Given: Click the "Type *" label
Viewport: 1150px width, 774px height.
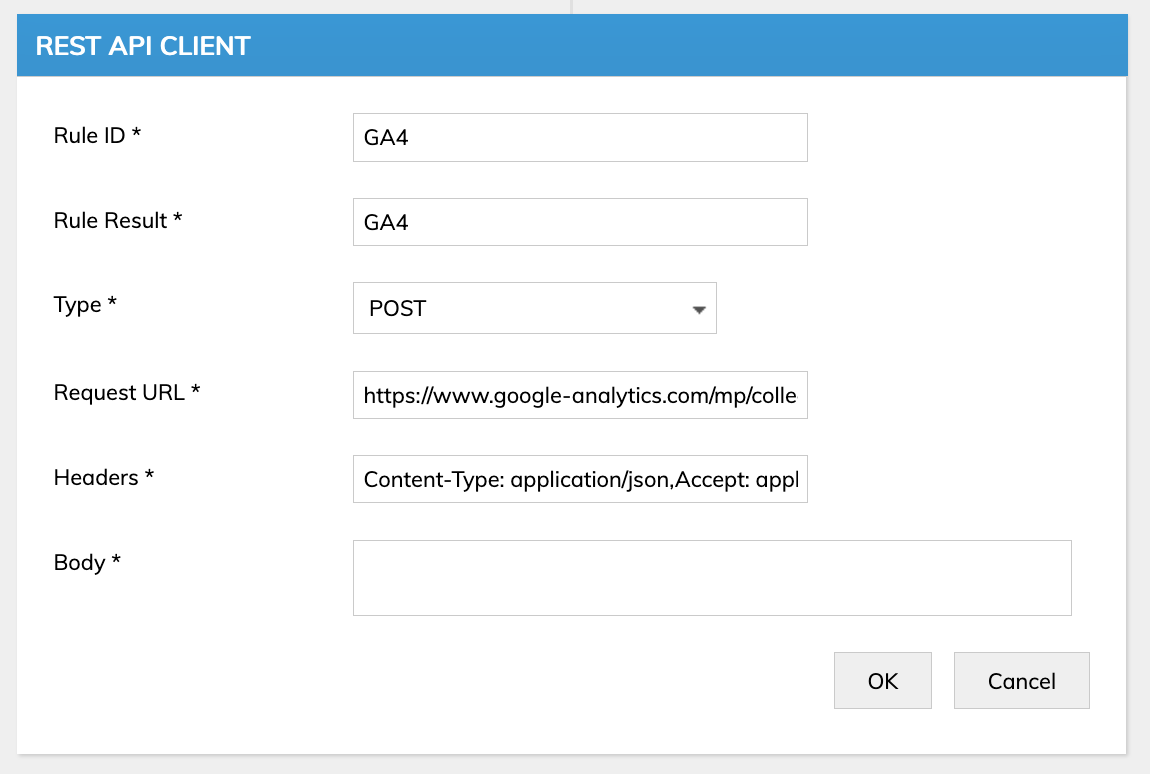Looking at the screenshot, I should tap(85, 305).
